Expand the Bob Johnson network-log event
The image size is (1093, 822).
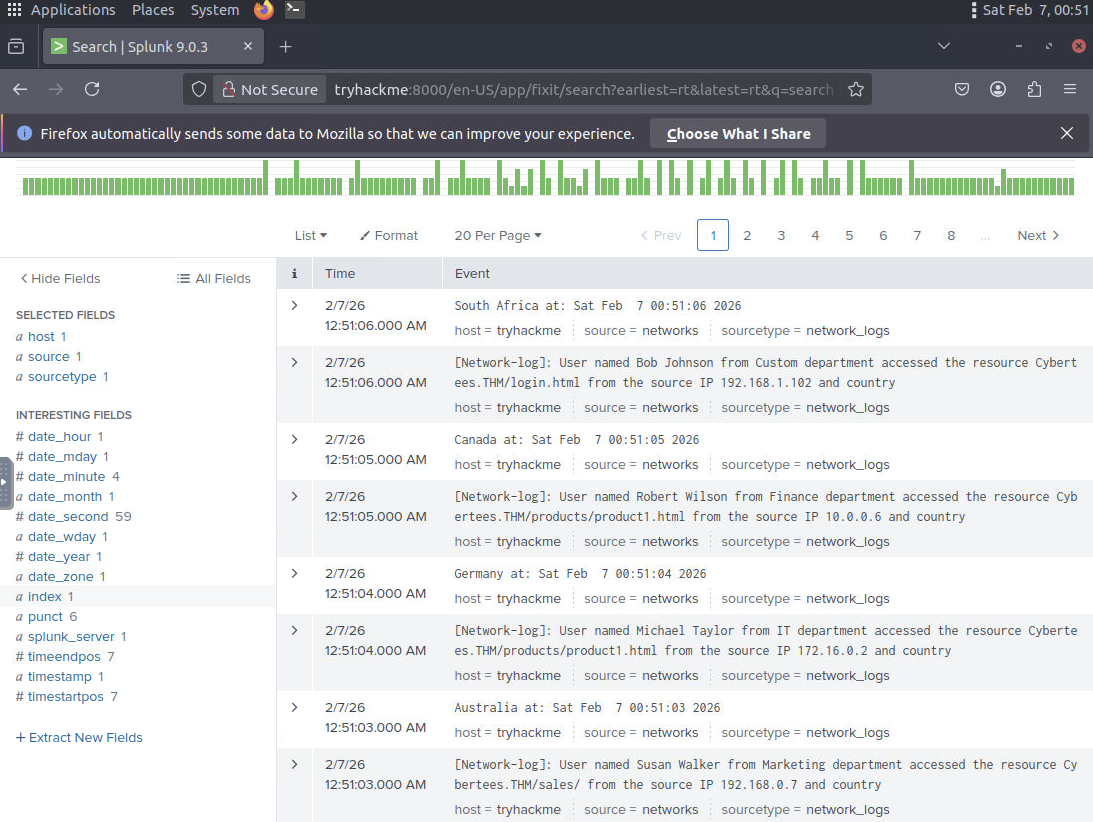294,362
